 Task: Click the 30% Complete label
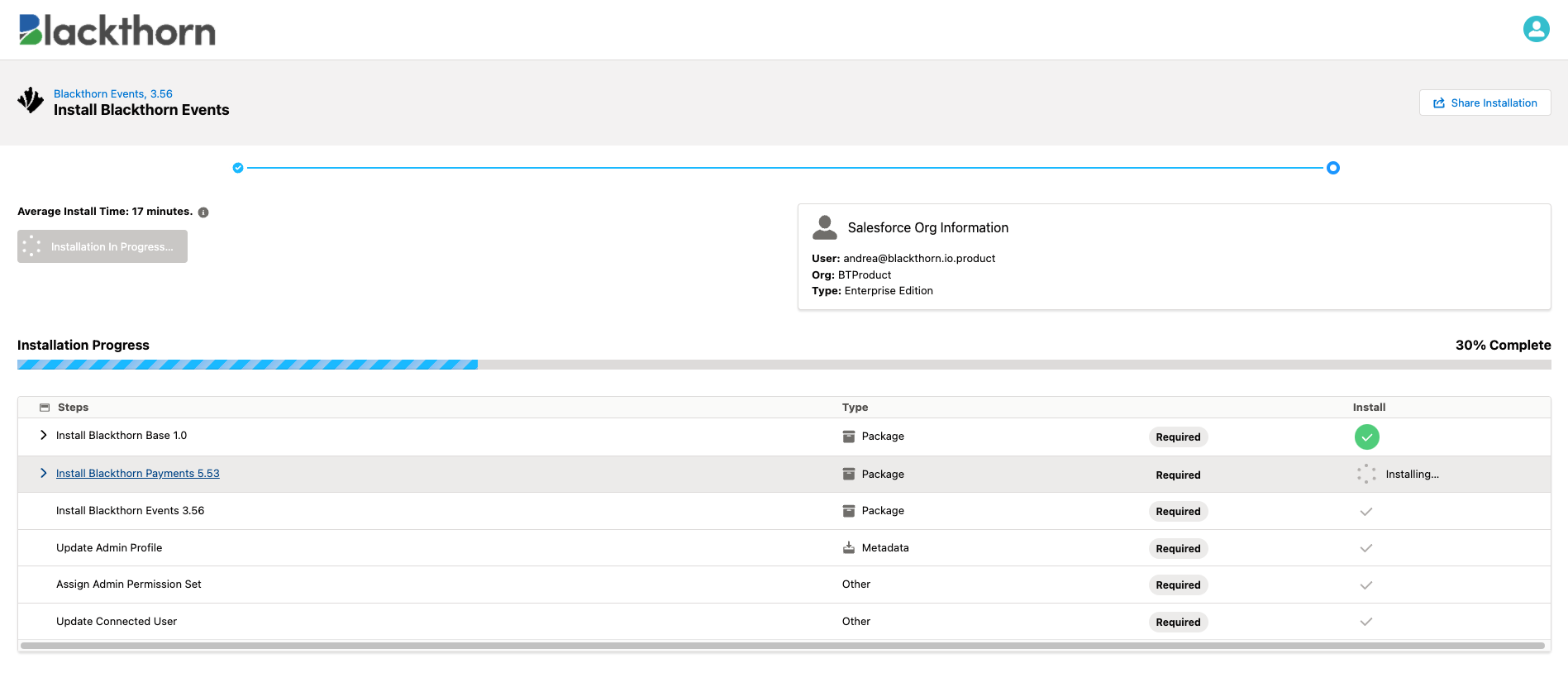point(1503,345)
